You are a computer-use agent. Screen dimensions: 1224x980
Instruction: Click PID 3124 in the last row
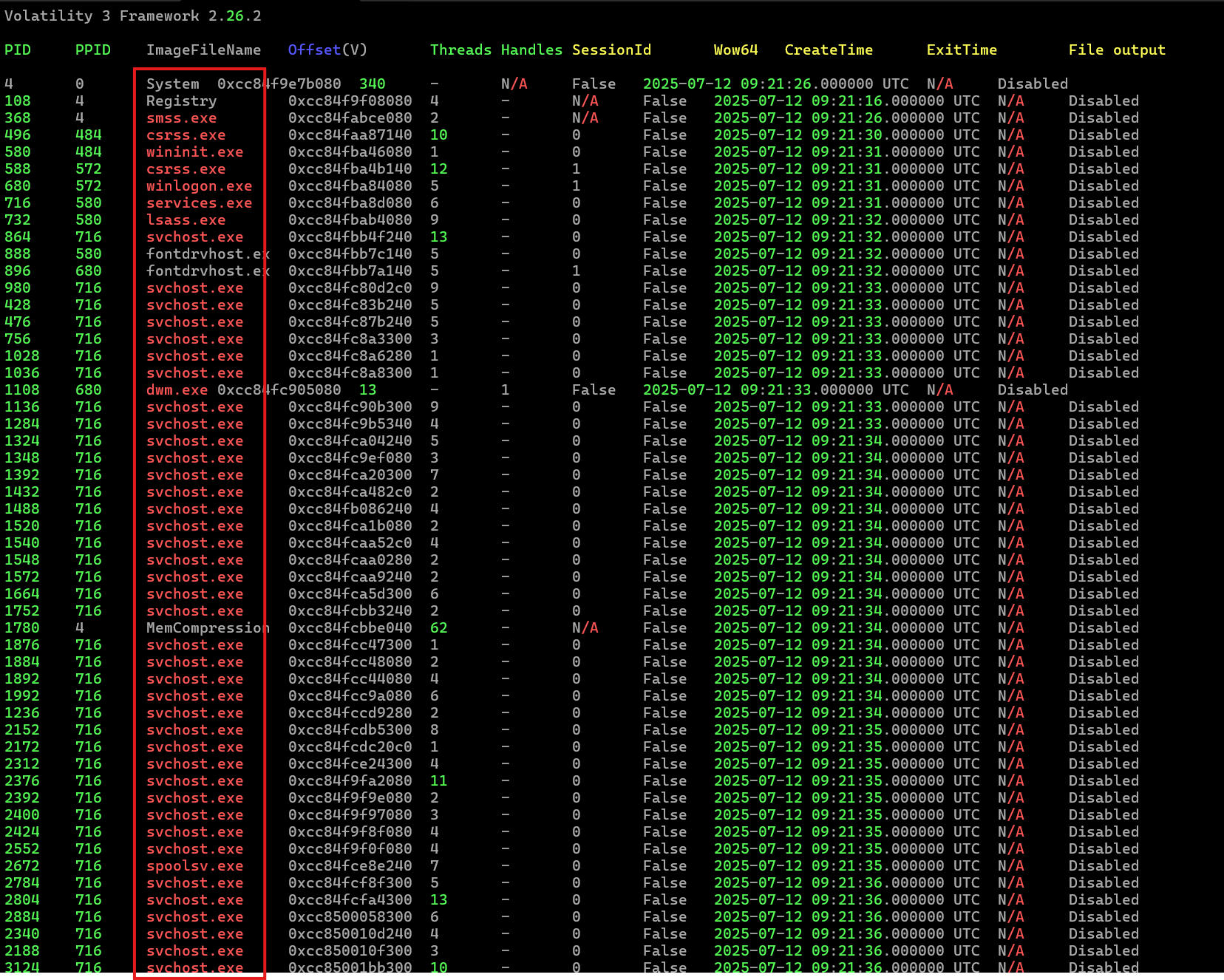click(x=22, y=967)
